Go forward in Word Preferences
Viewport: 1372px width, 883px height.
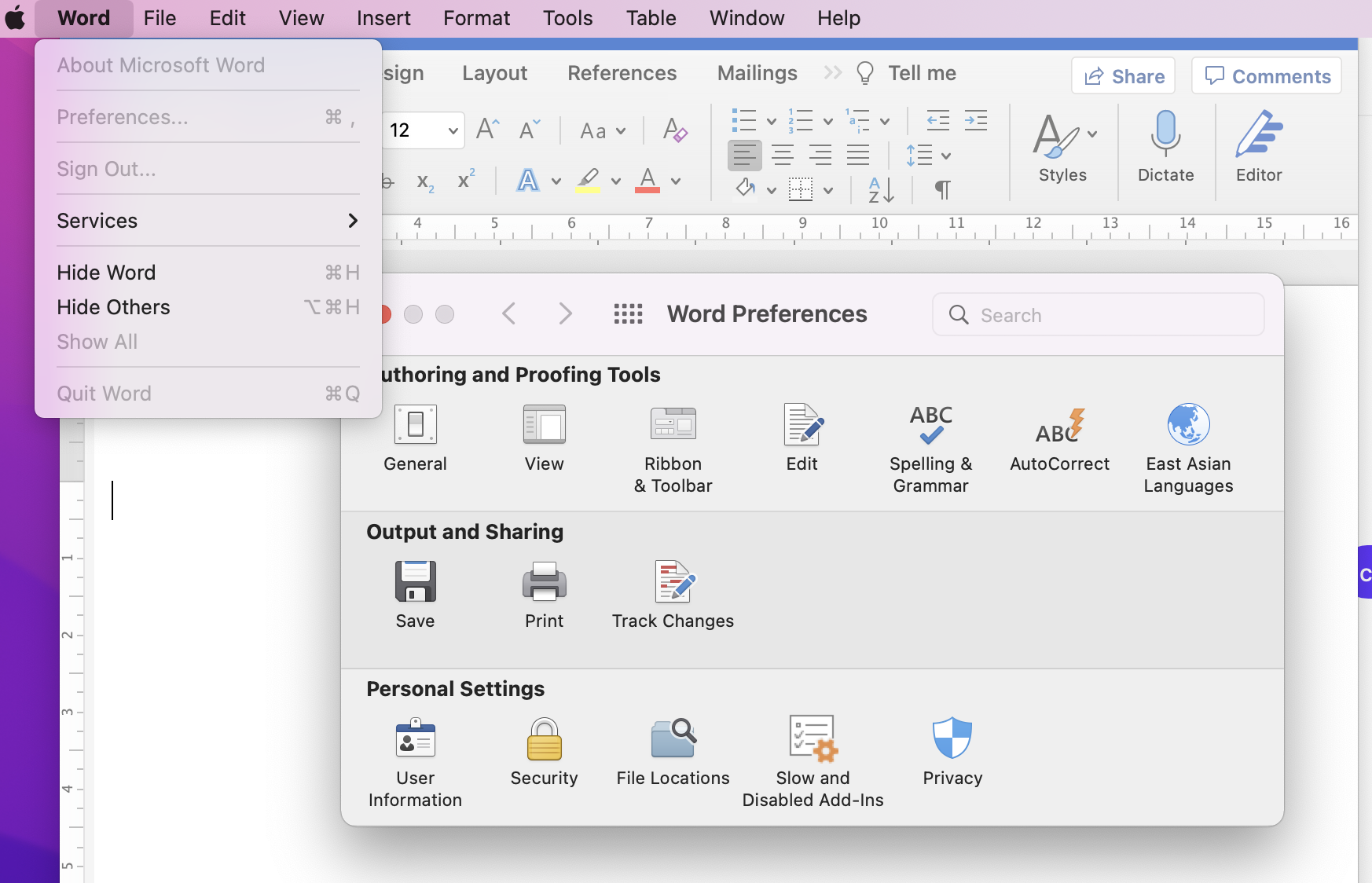(x=565, y=314)
